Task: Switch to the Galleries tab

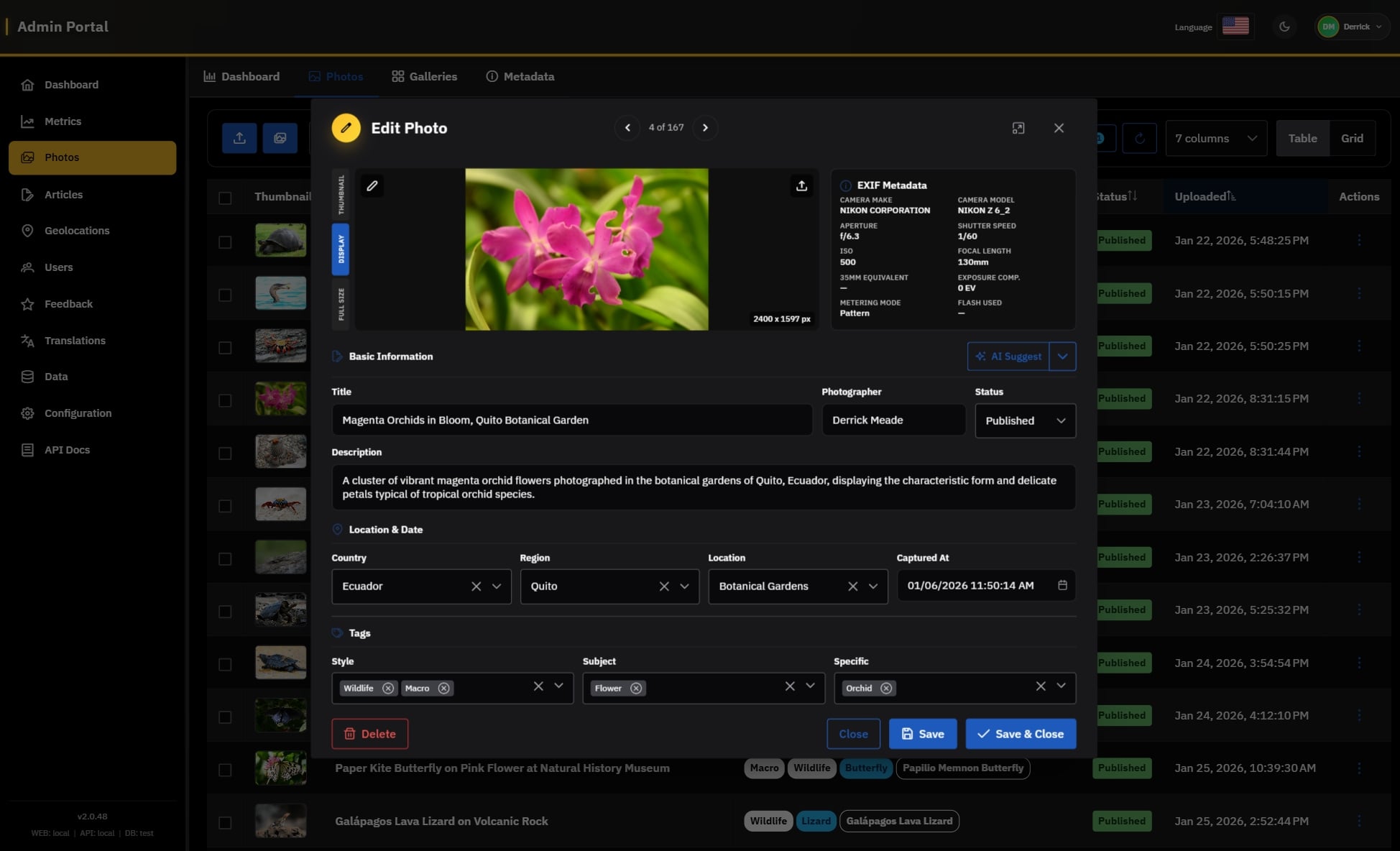Action: [x=424, y=76]
